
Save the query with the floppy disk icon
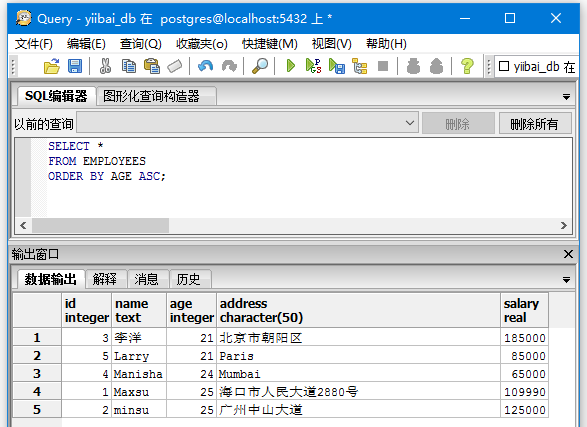click(x=75, y=67)
